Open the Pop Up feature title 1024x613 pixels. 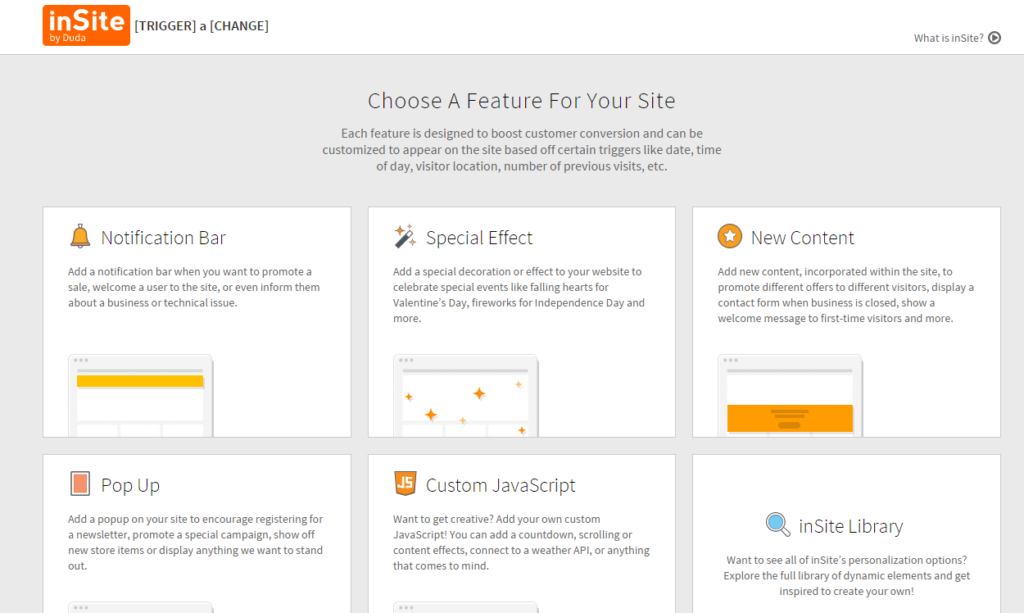click(x=130, y=486)
